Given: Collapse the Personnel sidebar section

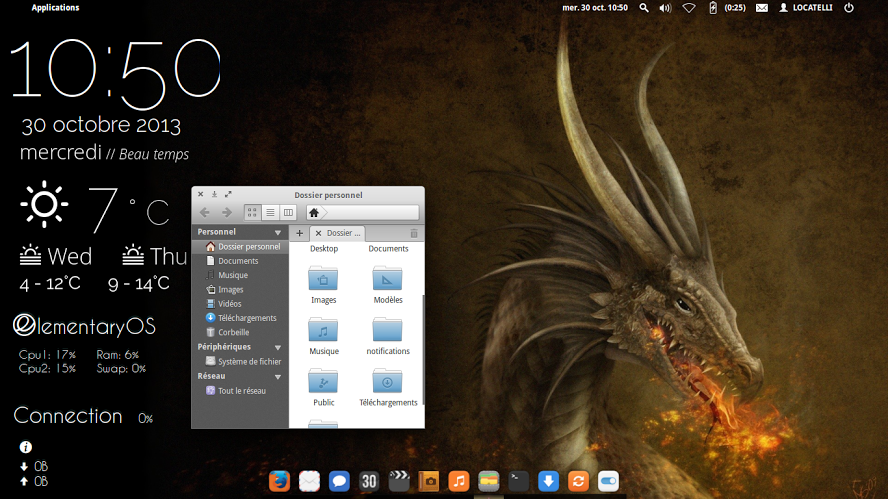Looking at the screenshot, I should click(x=278, y=232).
